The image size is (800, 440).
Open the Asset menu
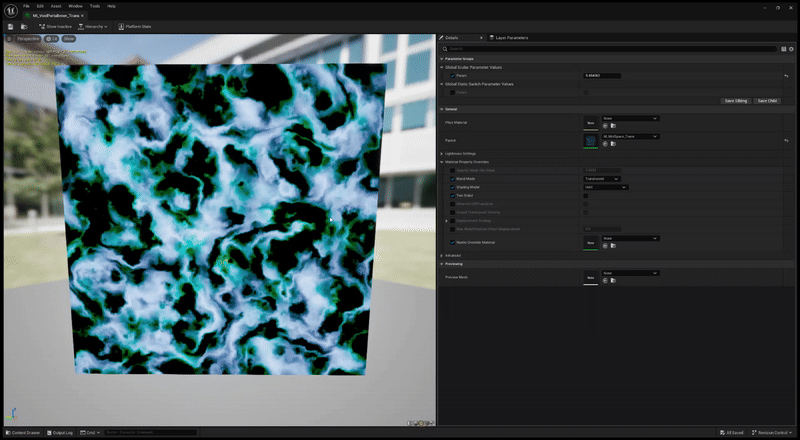point(56,6)
